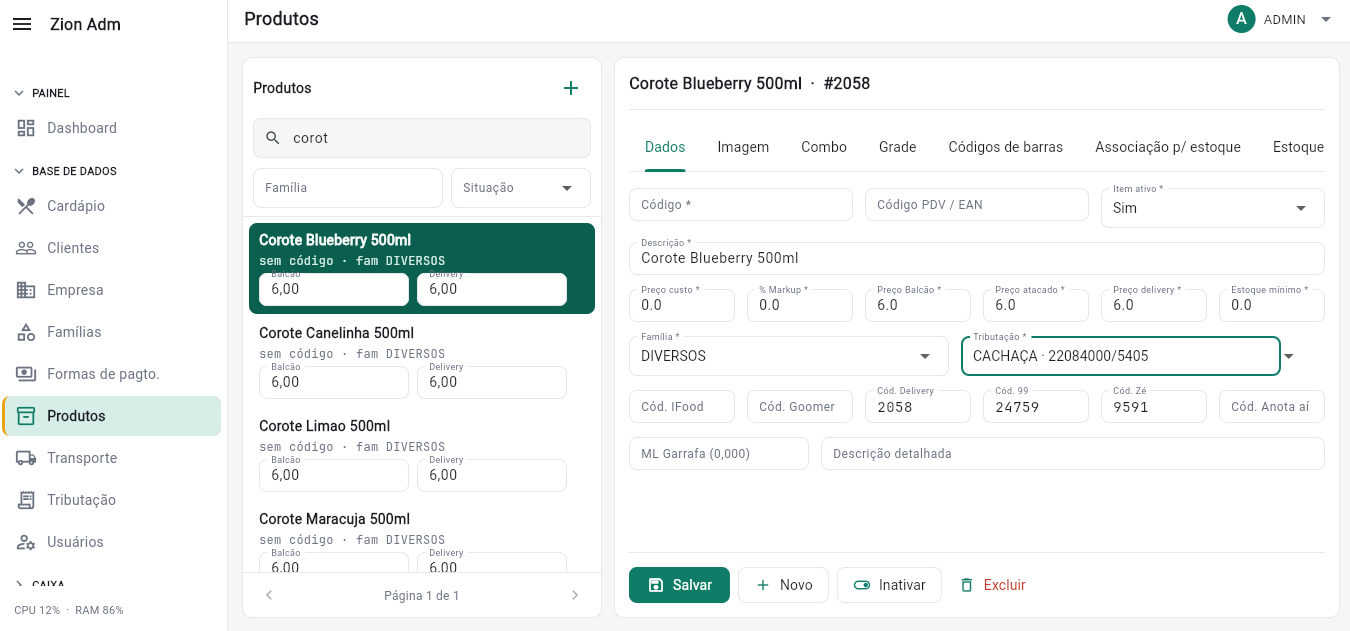The height and width of the screenshot is (631, 1350).
Task: Open the hamburger navigation menu
Action: (x=22, y=24)
